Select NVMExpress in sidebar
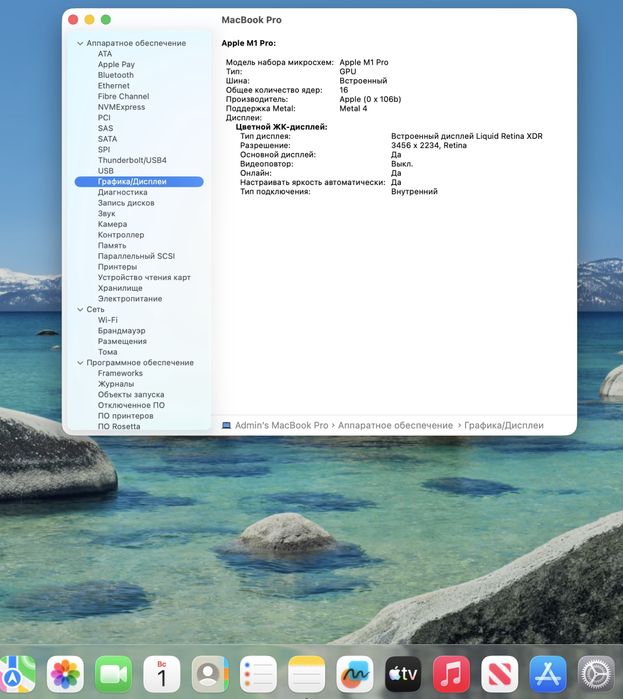 (121, 107)
